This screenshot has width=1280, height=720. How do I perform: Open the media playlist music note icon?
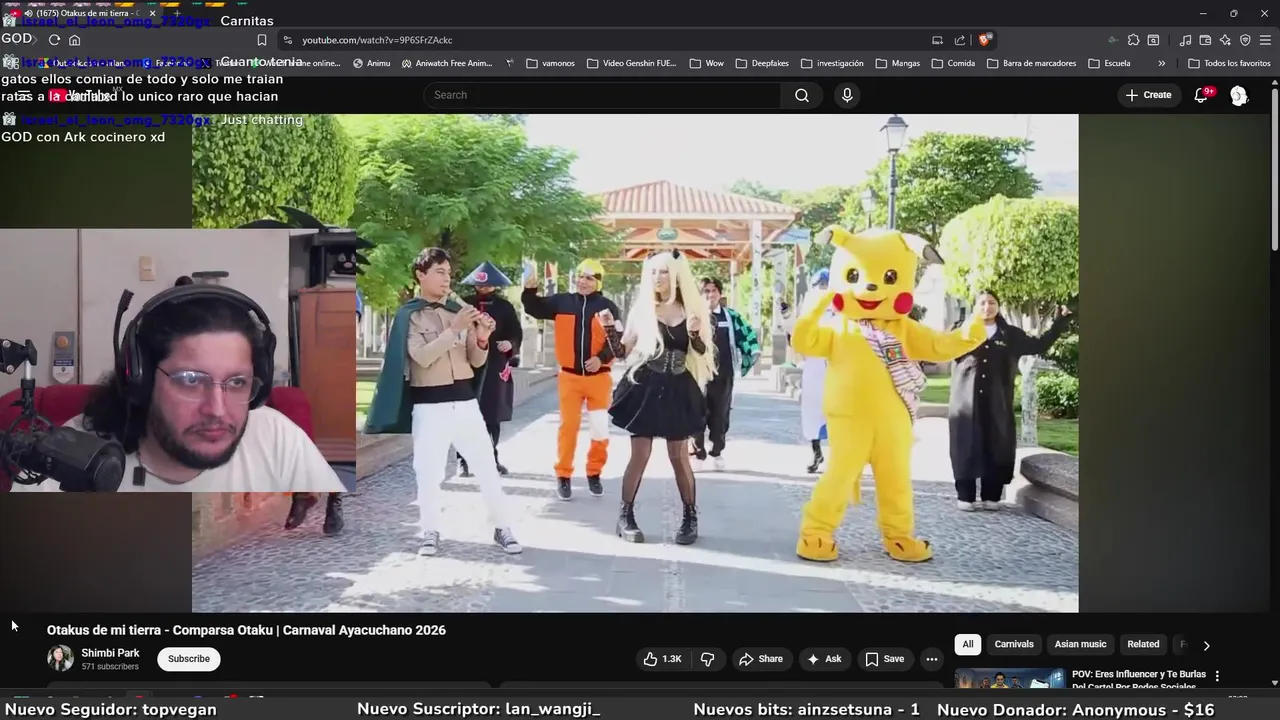click(x=1185, y=40)
